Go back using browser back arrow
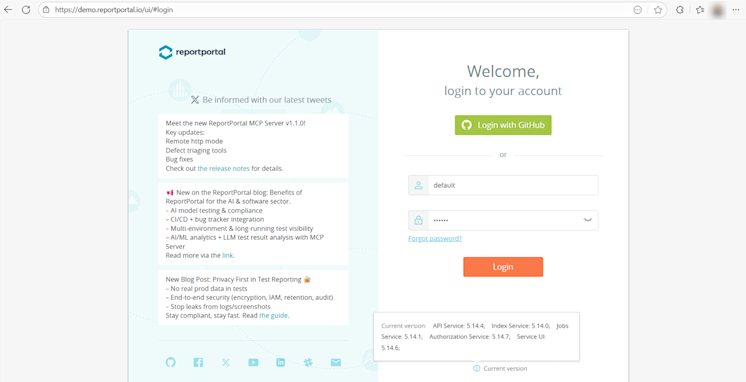The width and height of the screenshot is (746, 382). click(x=8, y=10)
